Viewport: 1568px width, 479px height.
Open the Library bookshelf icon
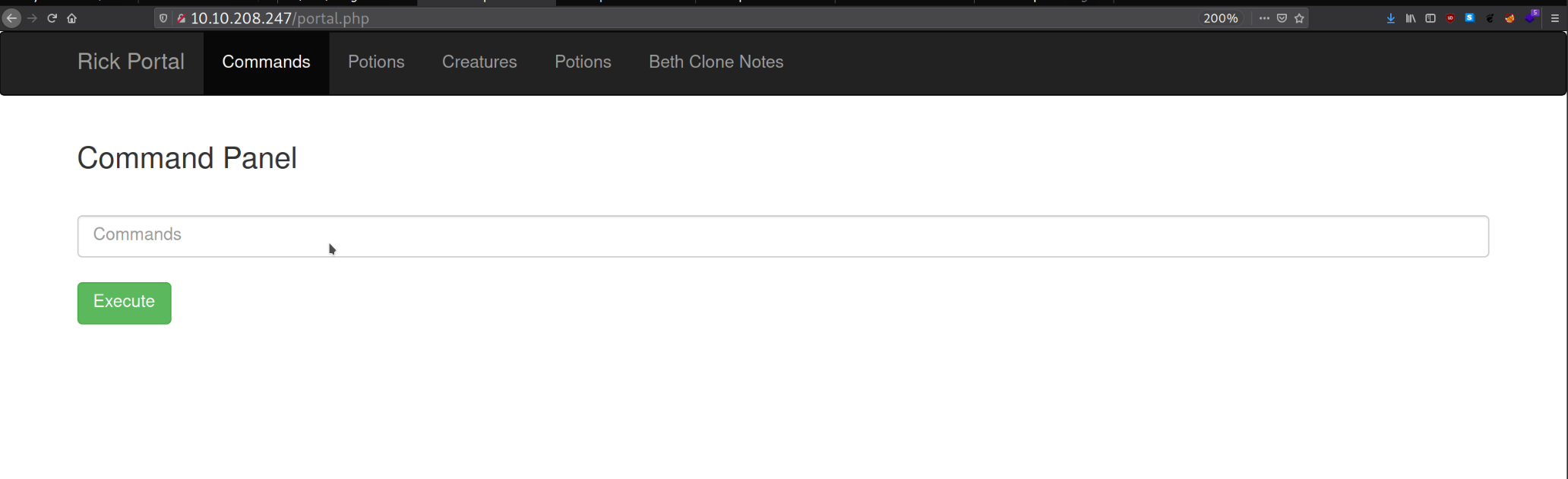(x=1410, y=18)
